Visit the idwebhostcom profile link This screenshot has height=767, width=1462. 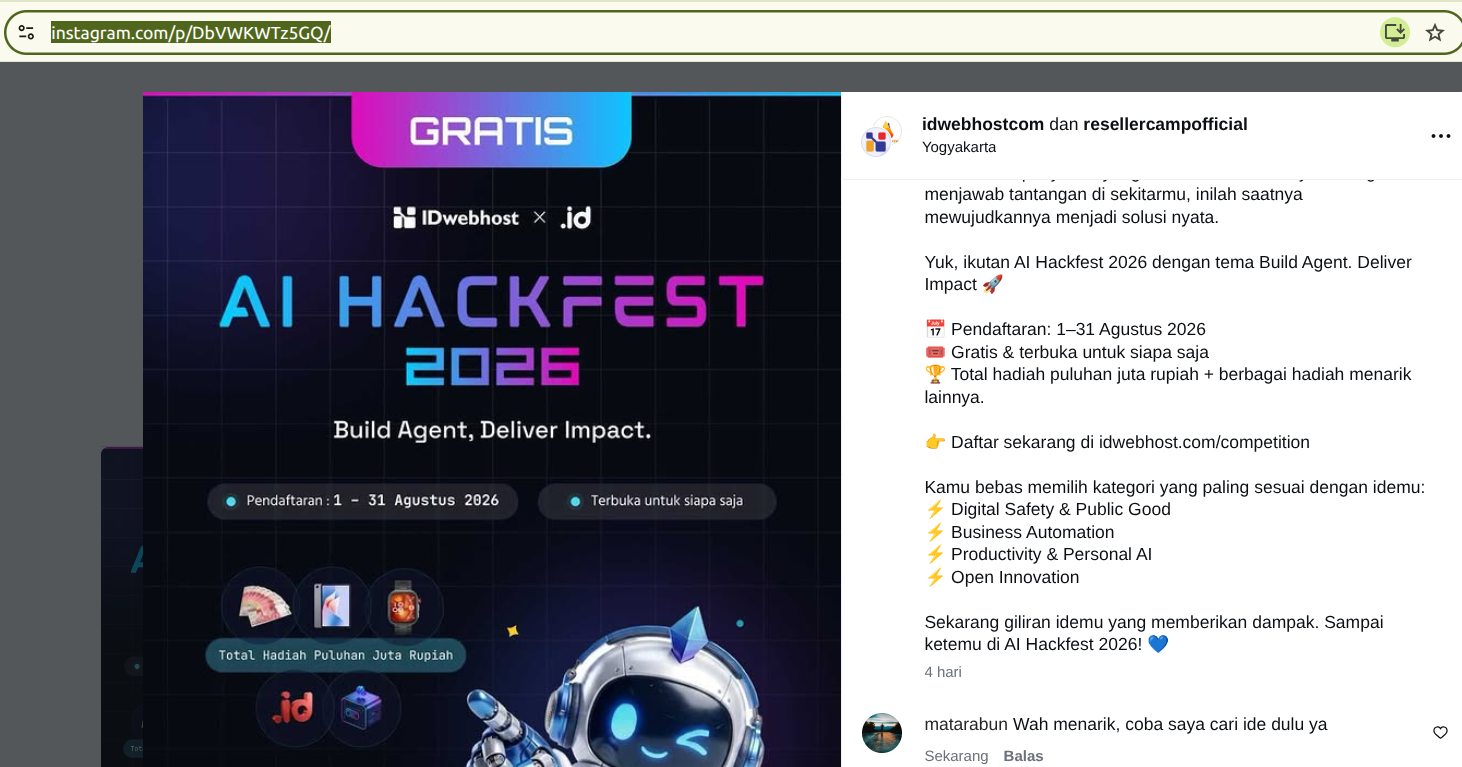click(x=983, y=124)
